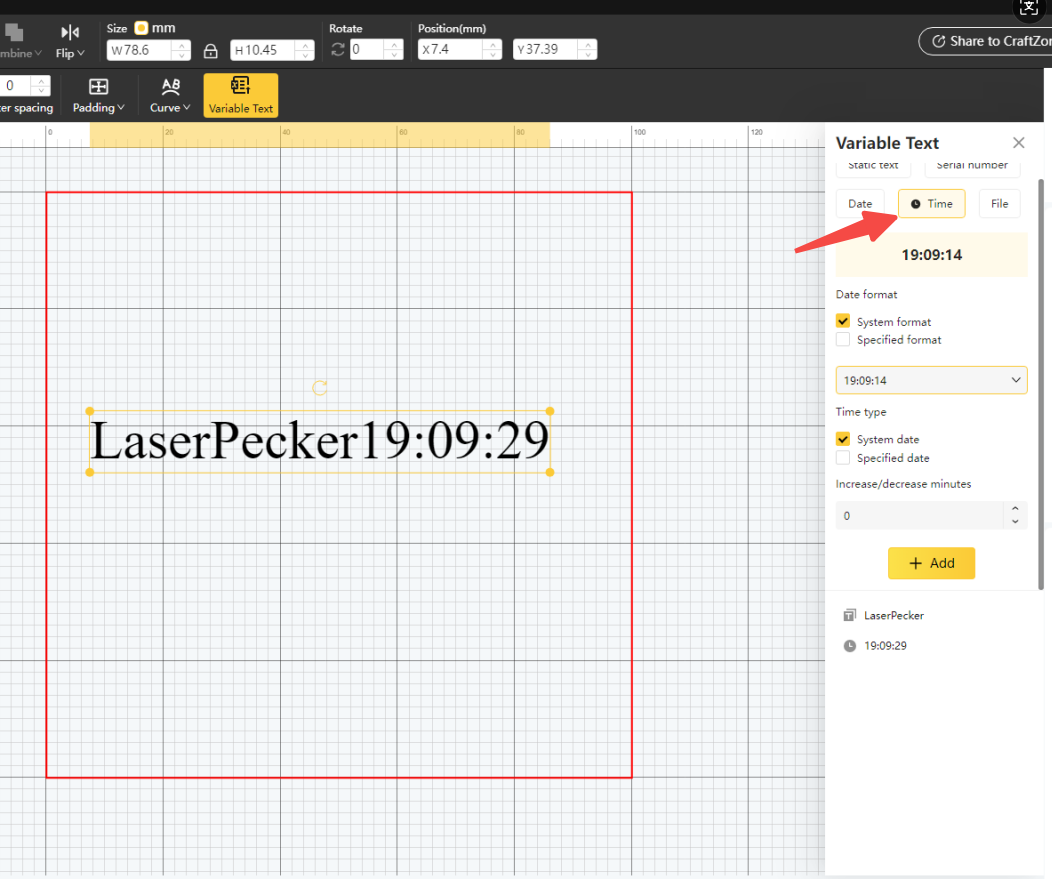The width and height of the screenshot is (1052, 879).
Task: Click the width W78.6 input field
Action: (x=141, y=50)
